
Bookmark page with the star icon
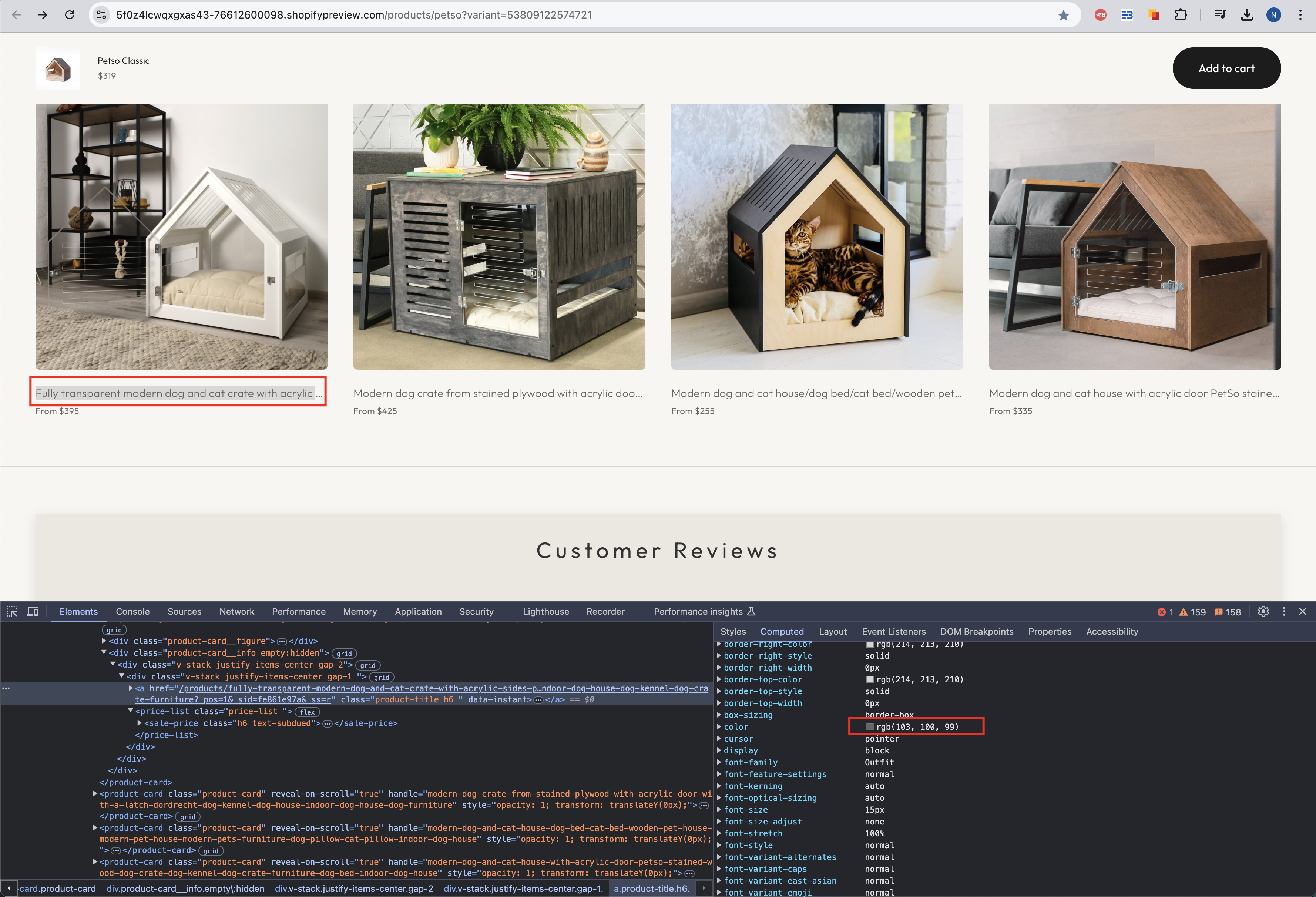click(1063, 15)
